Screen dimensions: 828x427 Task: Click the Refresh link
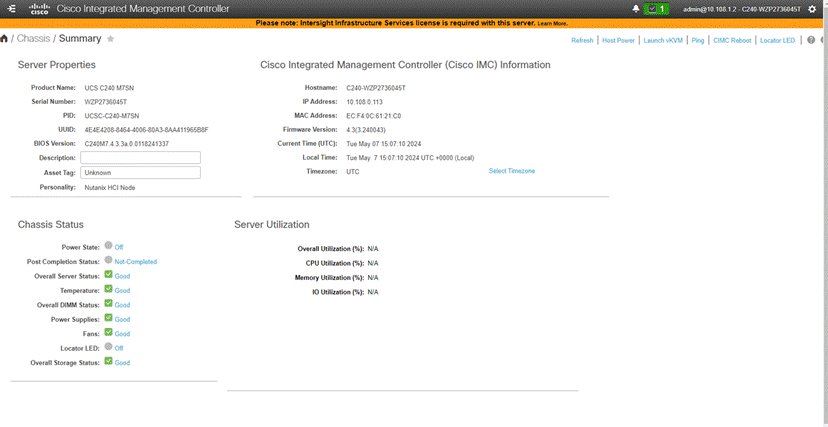point(582,41)
